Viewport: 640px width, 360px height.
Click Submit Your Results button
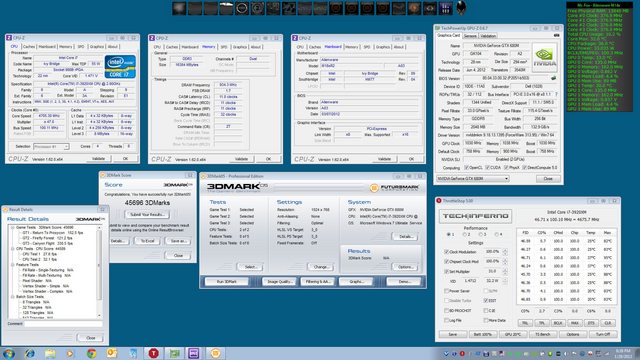[147, 215]
